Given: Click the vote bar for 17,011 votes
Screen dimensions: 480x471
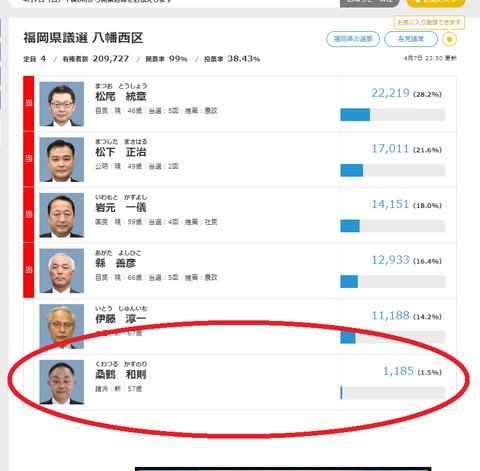Looking at the screenshot, I should [x=393, y=170].
